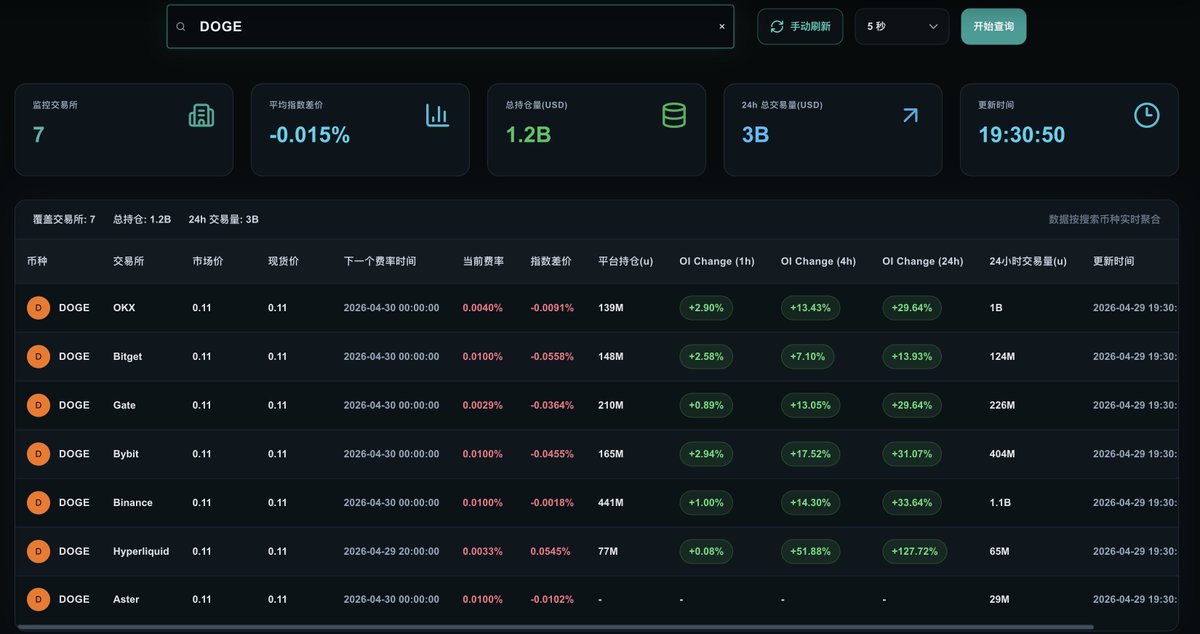Click the 平台持仓(u) column header
This screenshot has width=1200, height=634.
tap(626, 261)
